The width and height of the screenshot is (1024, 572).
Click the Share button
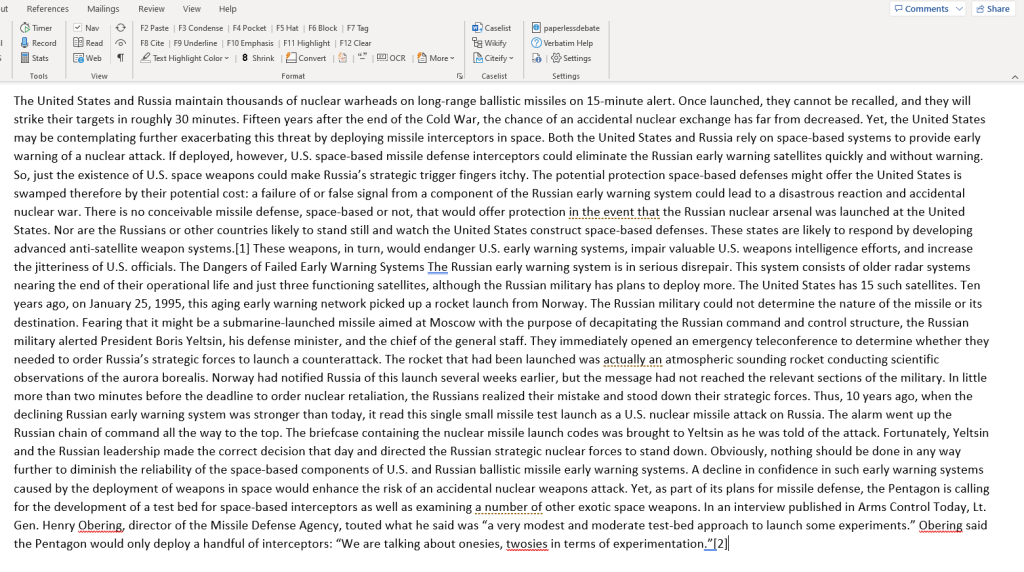[x=993, y=9]
